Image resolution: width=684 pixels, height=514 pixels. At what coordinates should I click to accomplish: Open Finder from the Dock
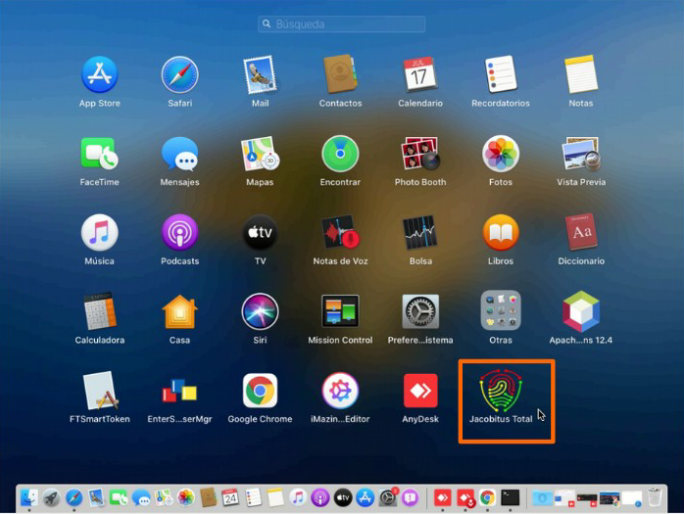[29, 497]
